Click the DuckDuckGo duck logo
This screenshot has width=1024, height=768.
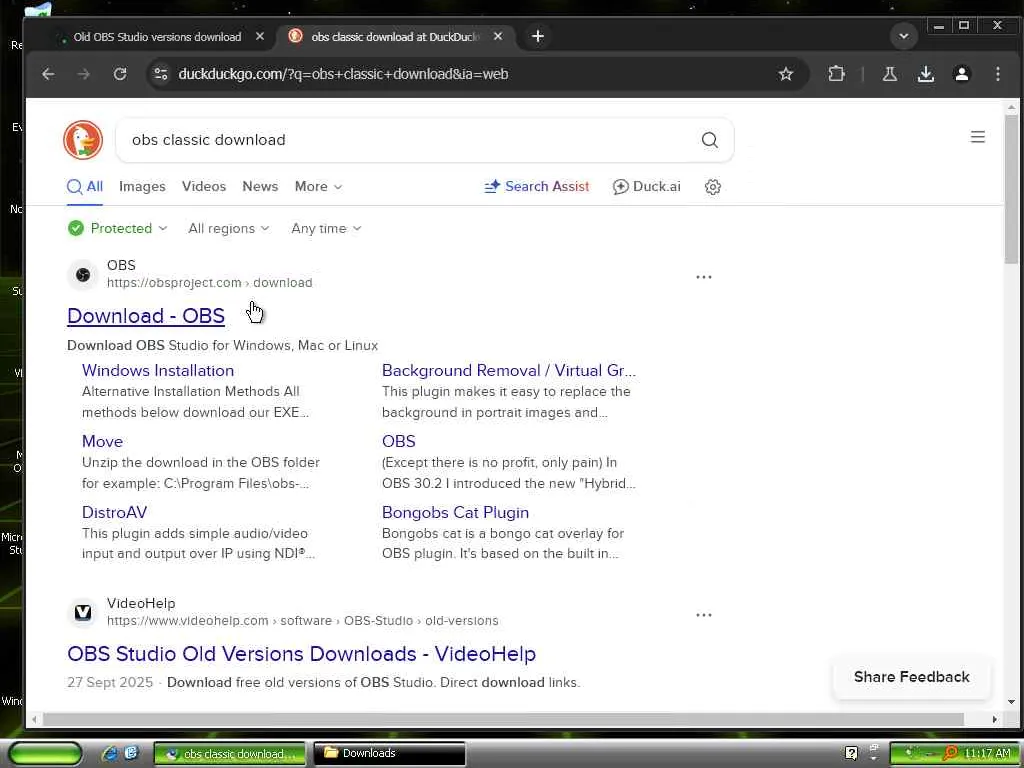click(83, 140)
